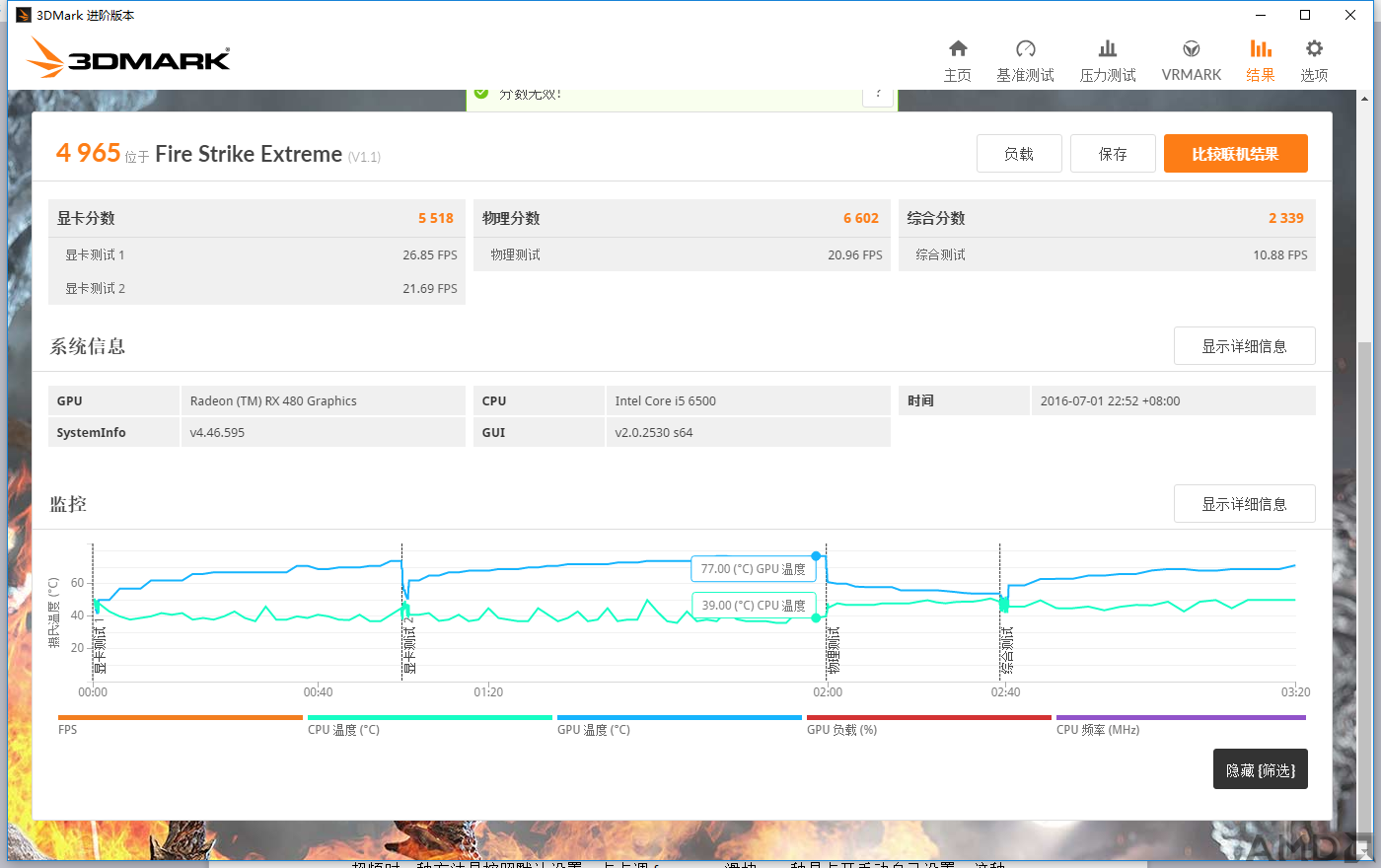1381x868 pixels.
Task: Click the 02:00 time axis label
Action: (828, 692)
